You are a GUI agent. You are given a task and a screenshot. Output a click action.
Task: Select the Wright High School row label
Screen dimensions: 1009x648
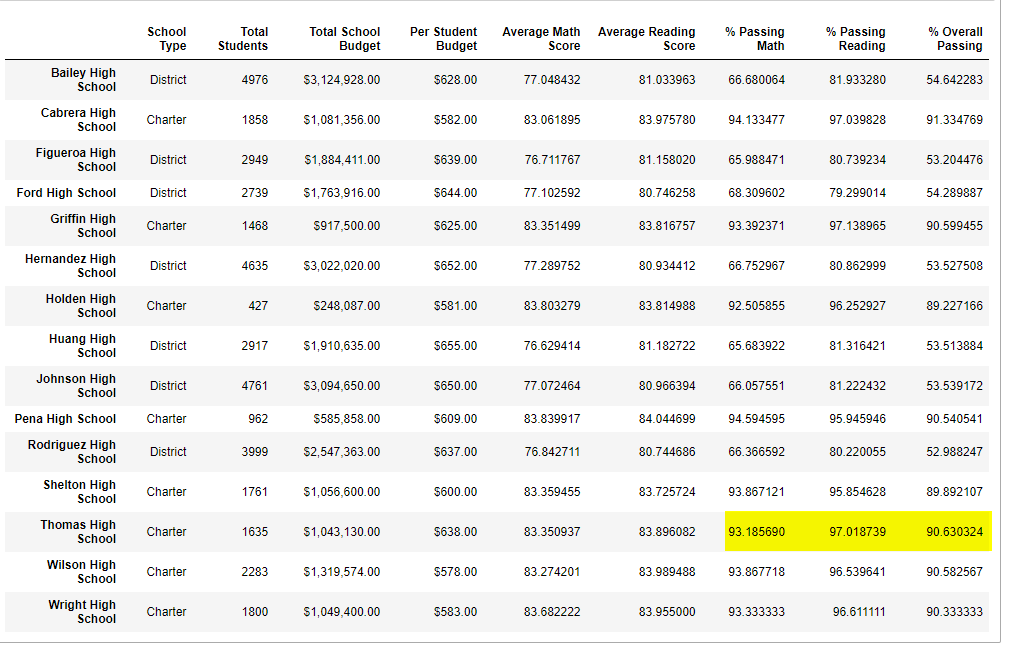coord(82,612)
